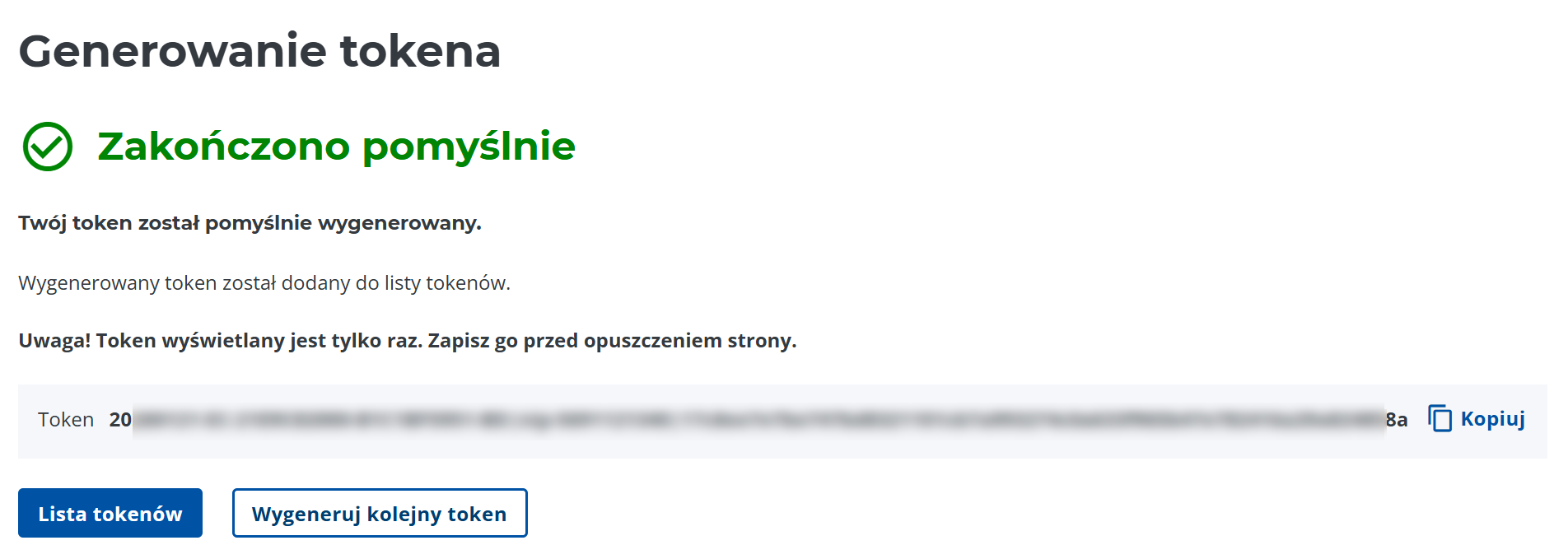
Task: Click the word 'Uwaga!' in warning
Action: (54, 341)
